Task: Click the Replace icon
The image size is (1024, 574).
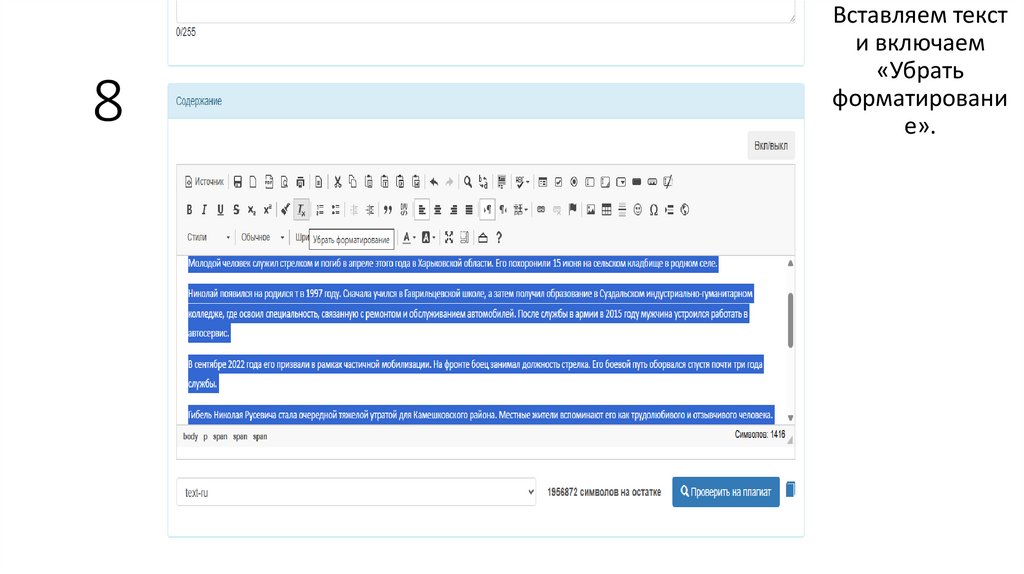Action: click(x=483, y=182)
